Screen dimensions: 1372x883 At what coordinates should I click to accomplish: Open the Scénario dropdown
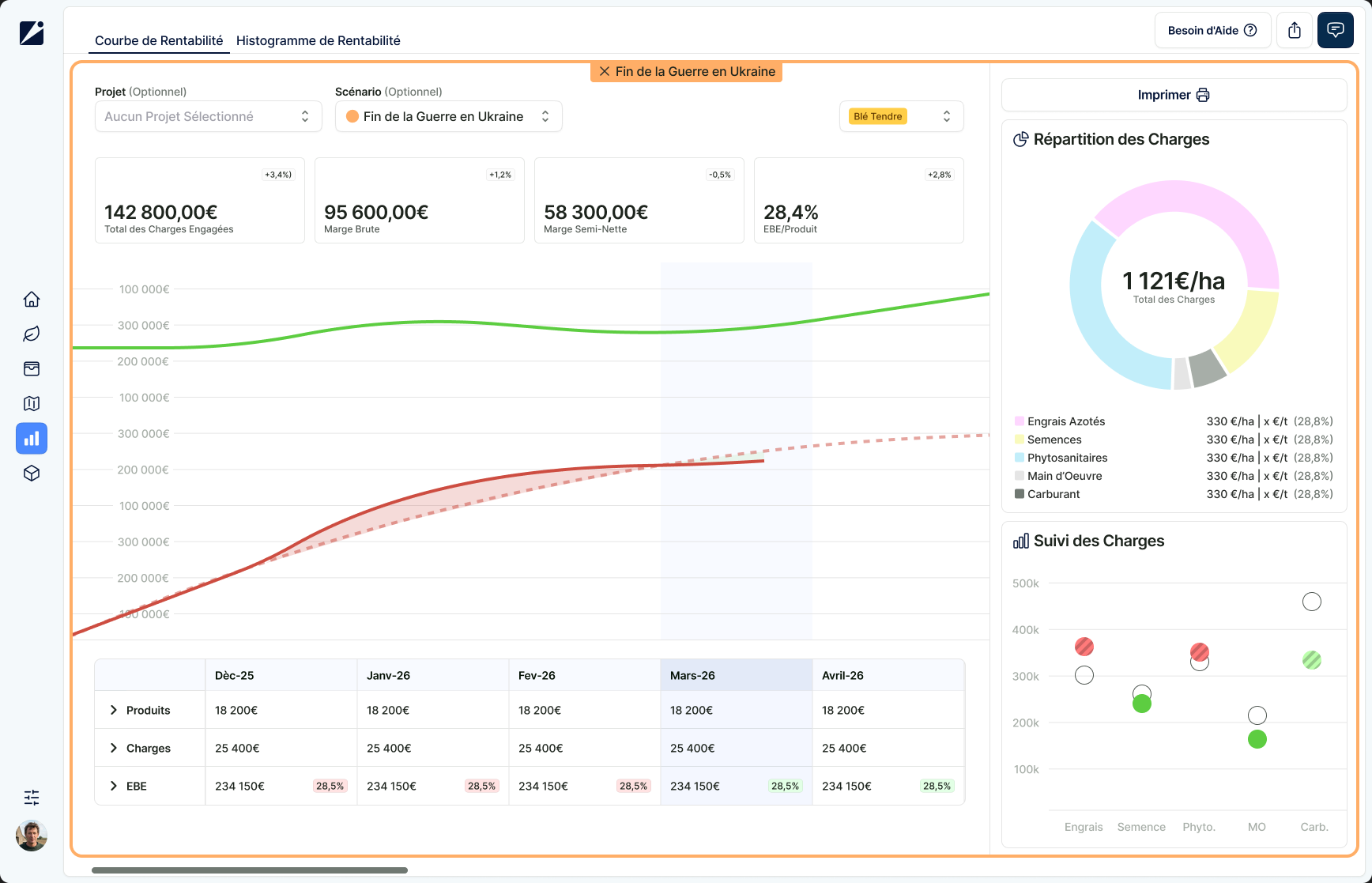[x=449, y=116]
